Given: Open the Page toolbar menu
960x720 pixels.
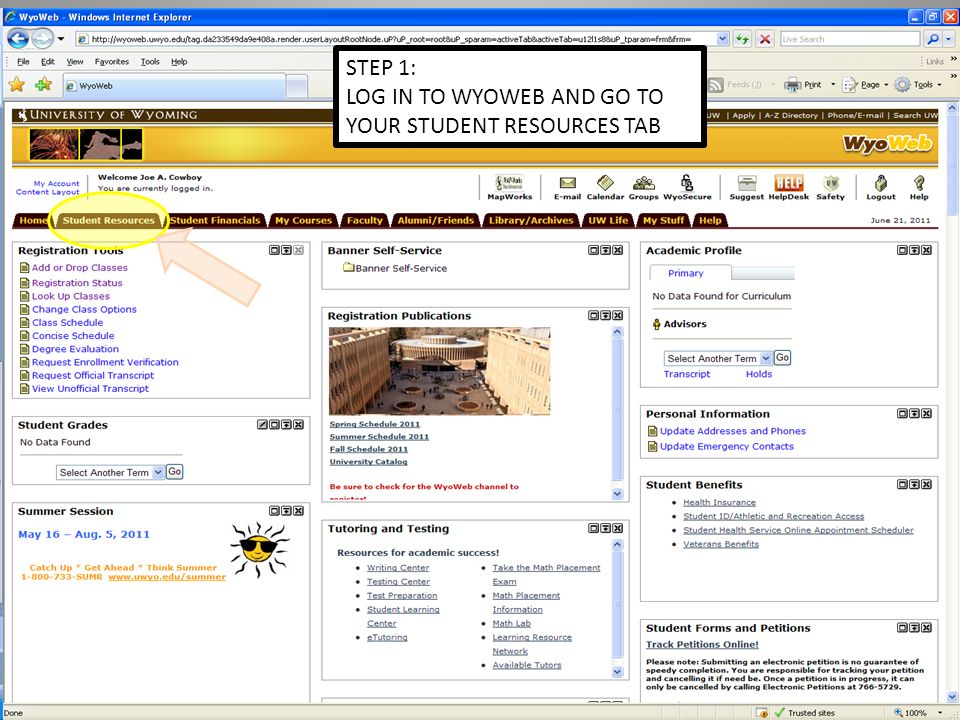Looking at the screenshot, I should point(864,85).
